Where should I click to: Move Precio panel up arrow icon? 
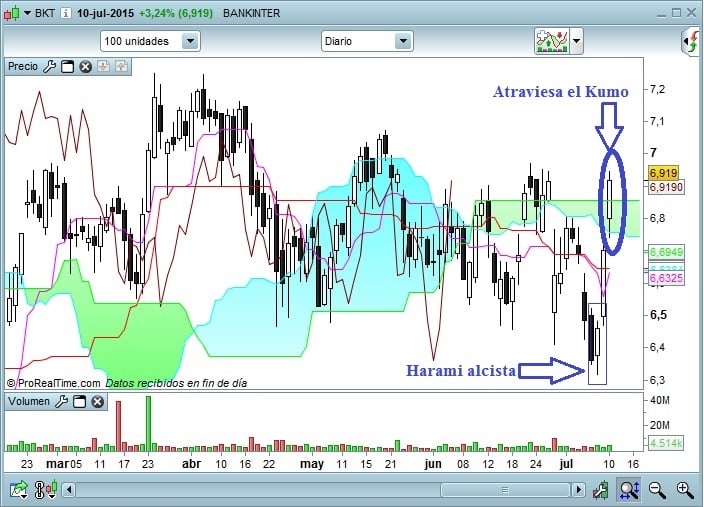121,66
